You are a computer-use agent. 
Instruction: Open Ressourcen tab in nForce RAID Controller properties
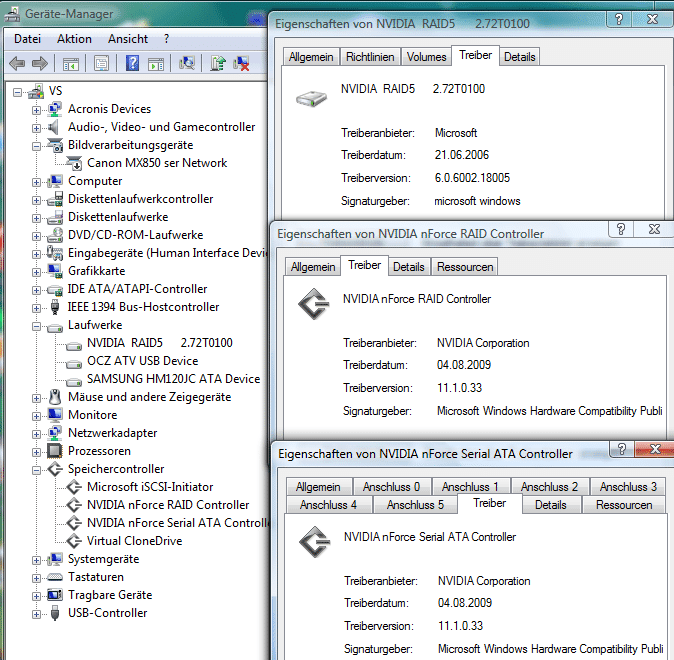click(465, 267)
